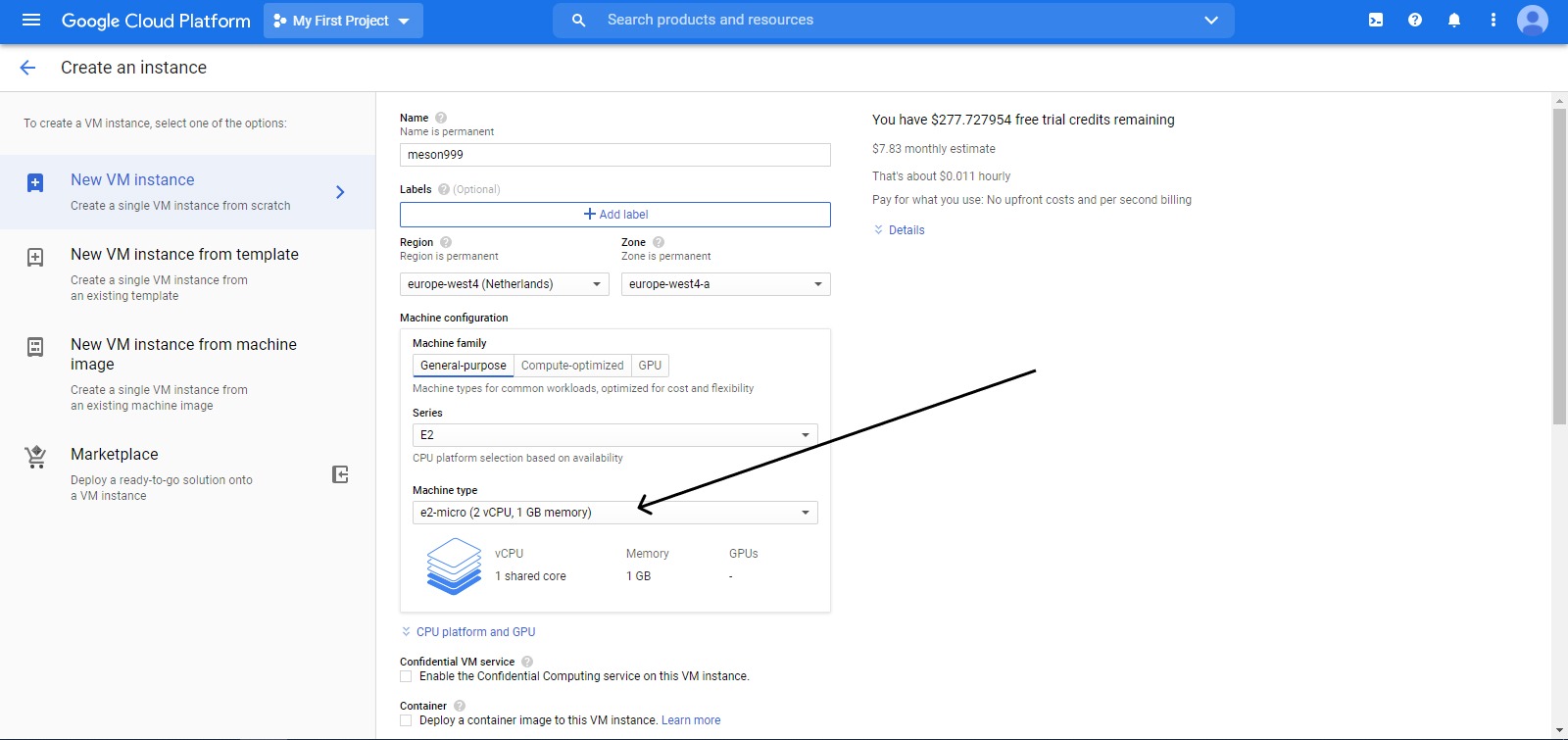Click the VM instance from template icon
The image size is (1568, 740).
35,258
